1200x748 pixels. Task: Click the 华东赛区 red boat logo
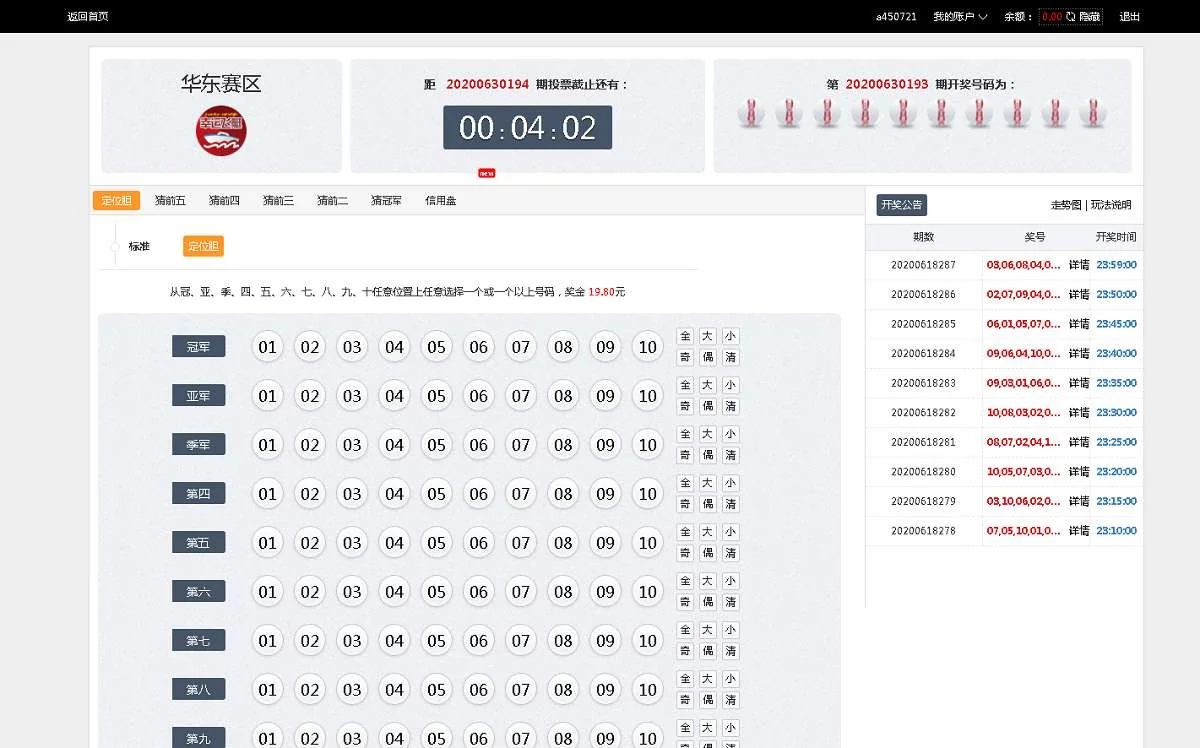tap(221, 131)
